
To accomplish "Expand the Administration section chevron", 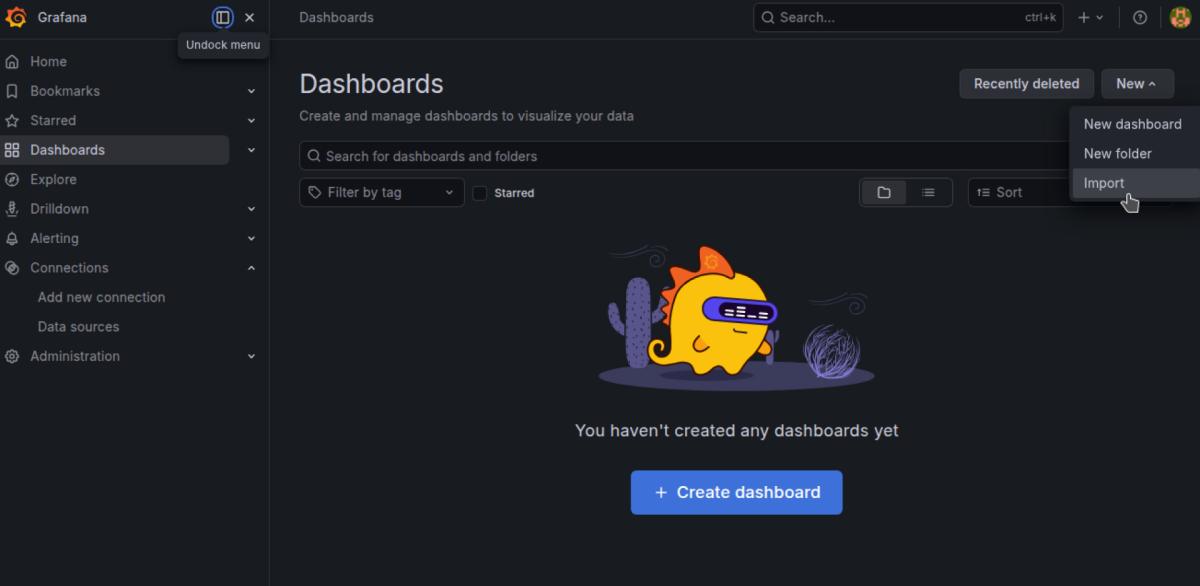I will click(251, 356).
